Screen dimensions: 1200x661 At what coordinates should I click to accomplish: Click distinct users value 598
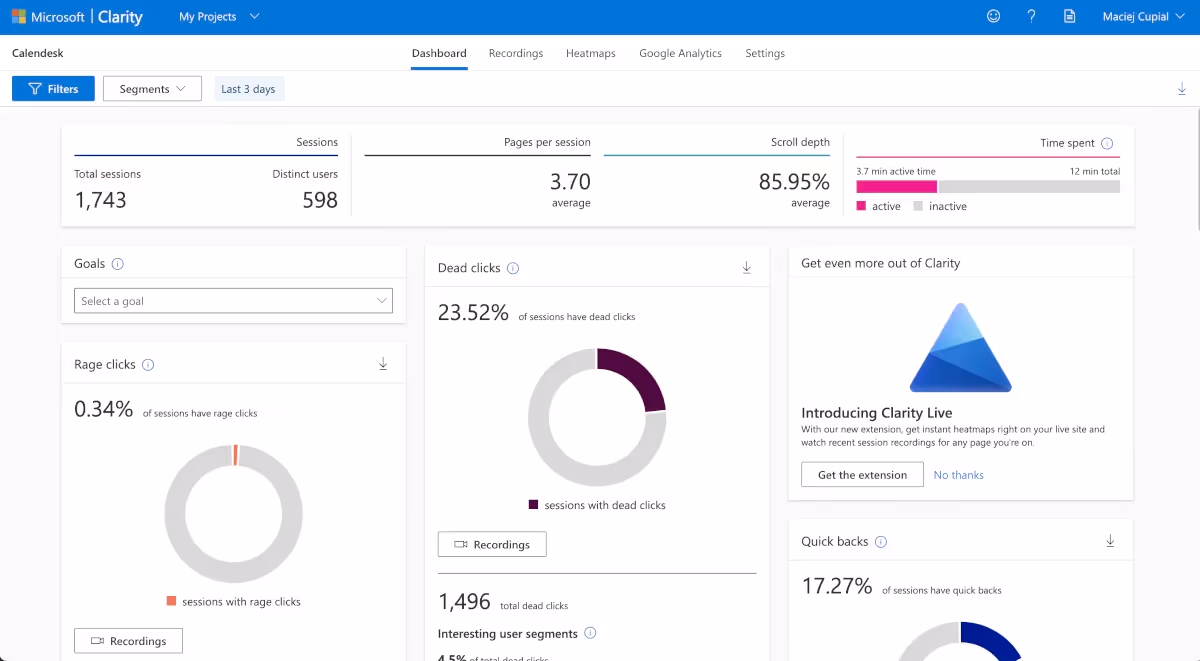(320, 200)
